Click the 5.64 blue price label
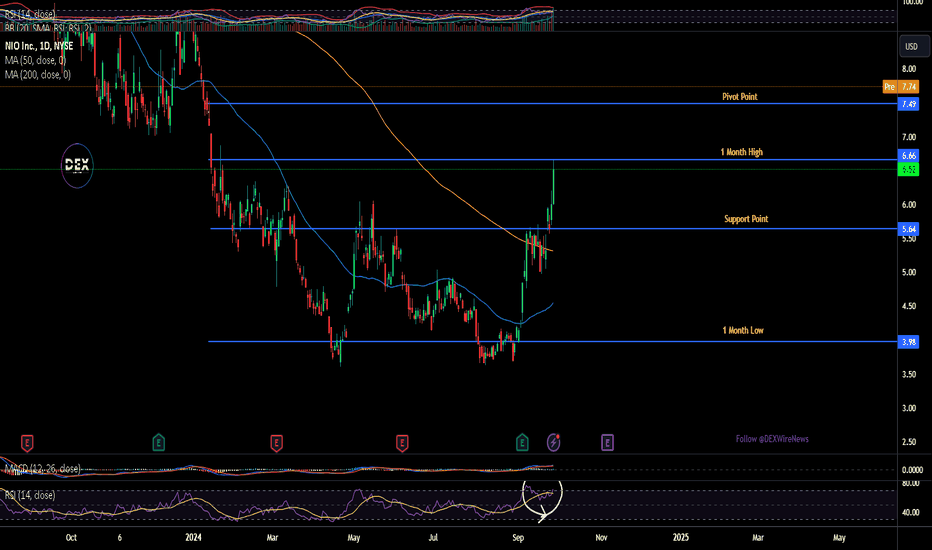 point(908,229)
